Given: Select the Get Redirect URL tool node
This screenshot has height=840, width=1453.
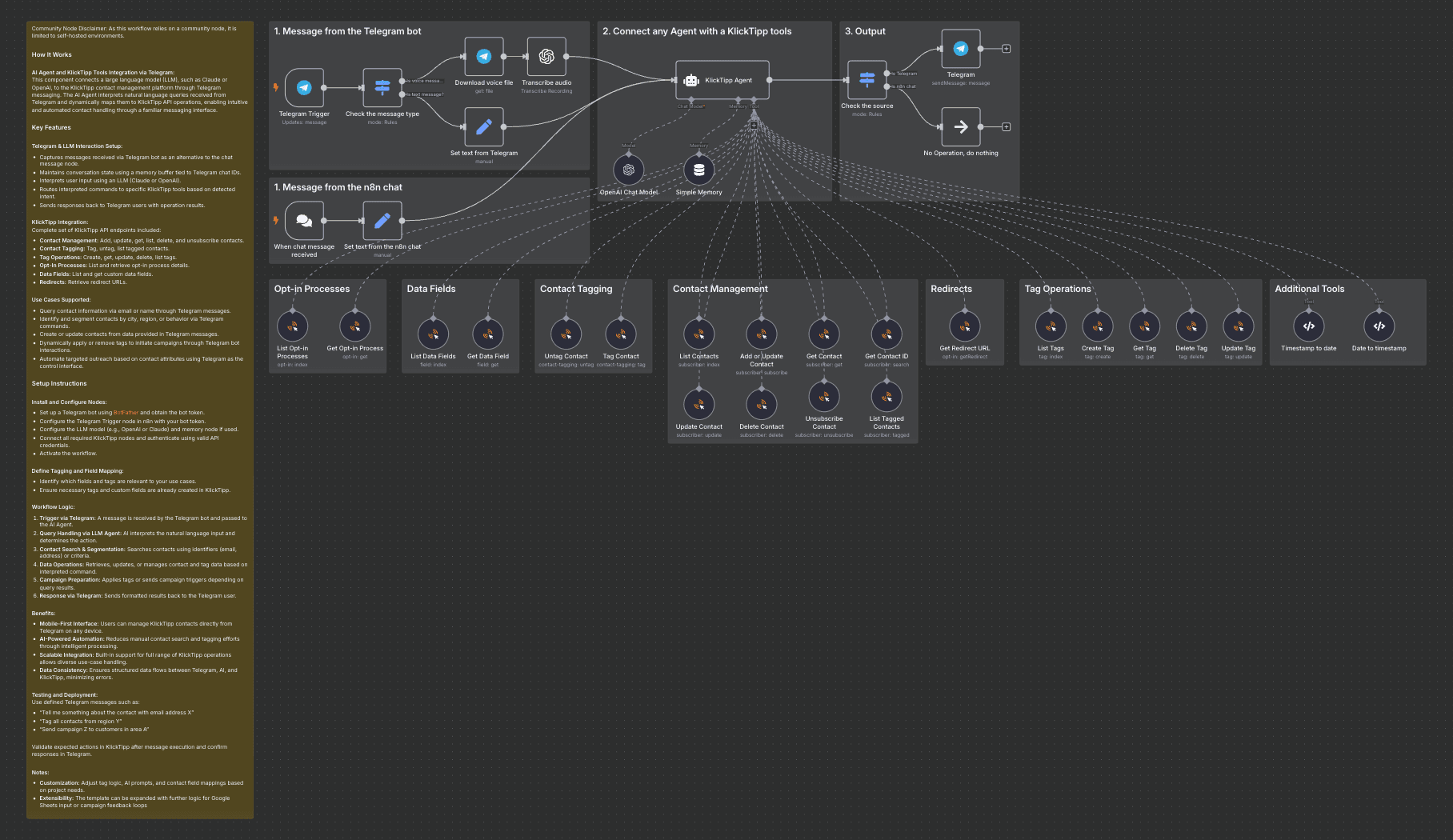Looking at the screenshot, I should coord(965,326).
